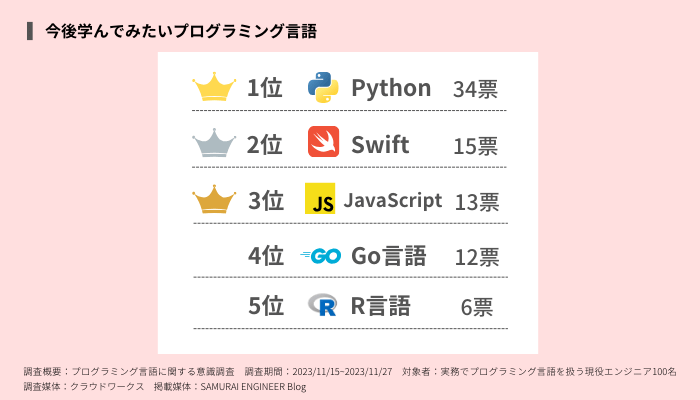Click the JavaScript language name
700x400 pixels.
click(x=393, y=199)
